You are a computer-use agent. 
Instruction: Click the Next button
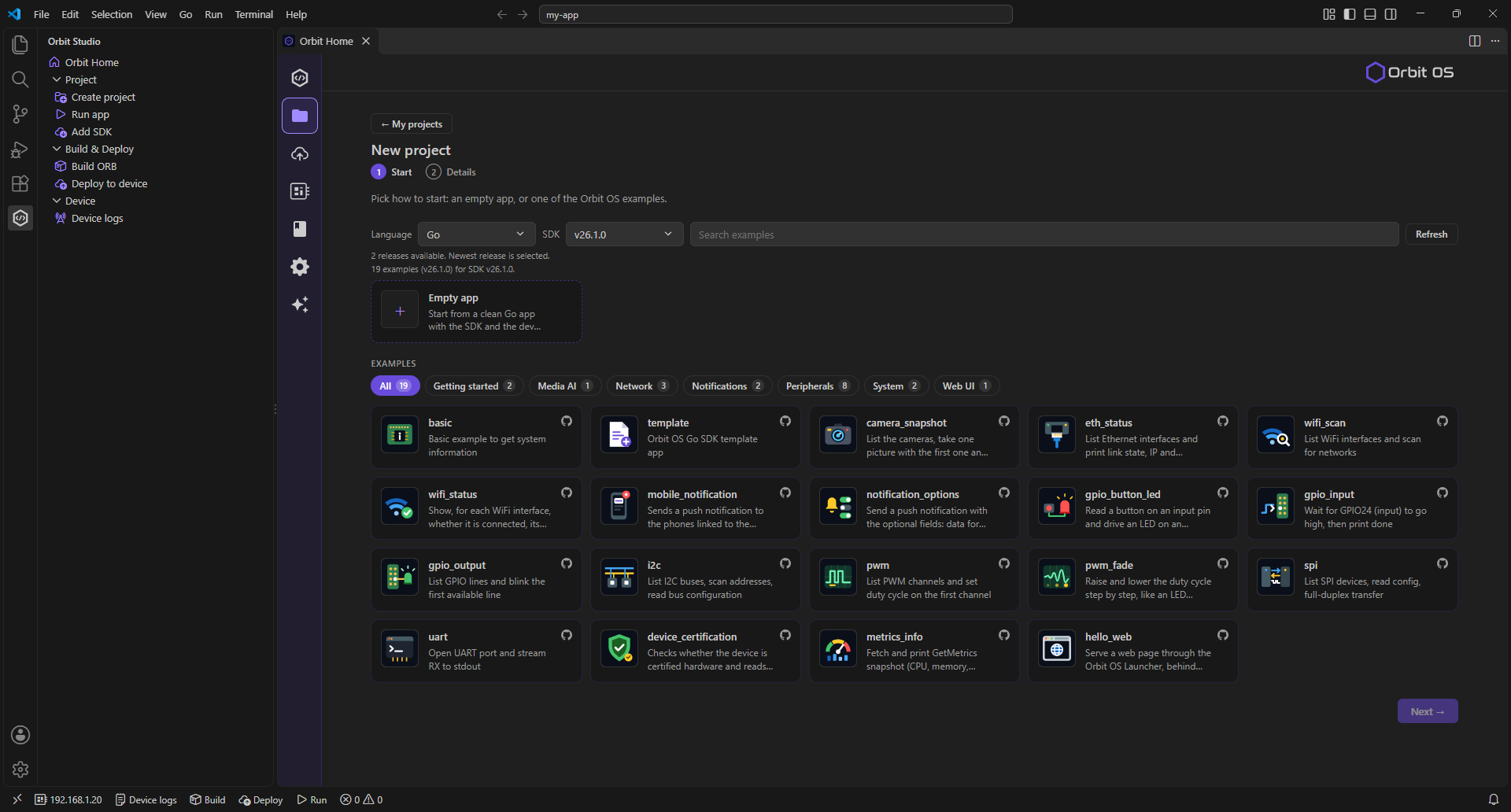click(x=1428, y=711)
